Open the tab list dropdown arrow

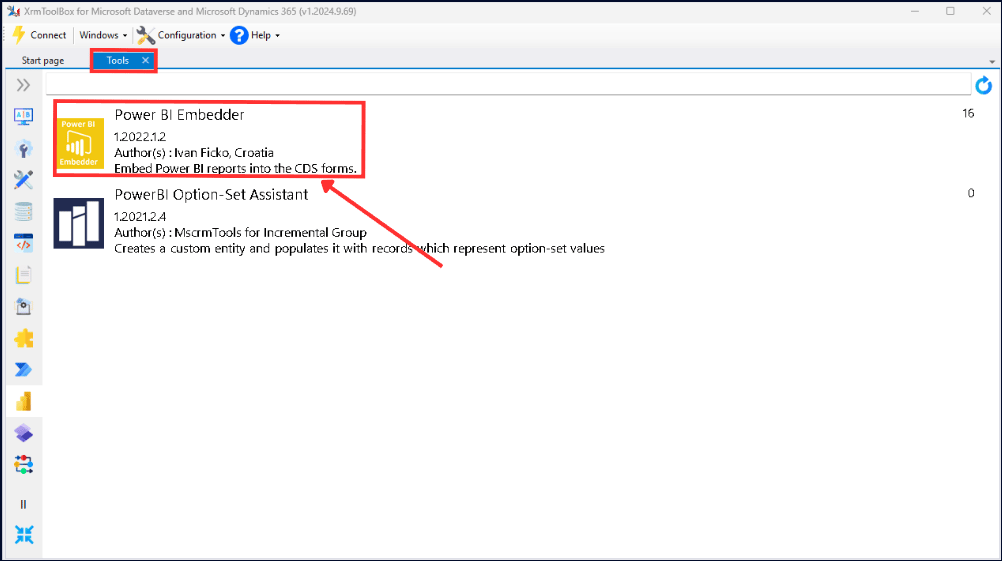coord(992,62)
